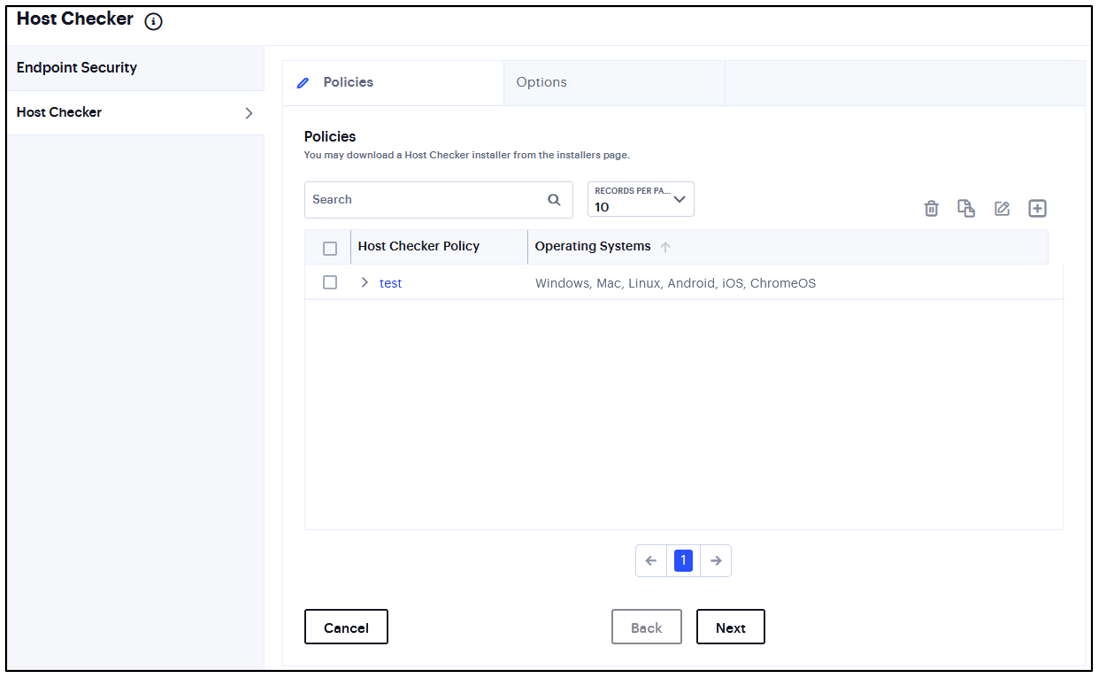Click the search magnifier icon
1099x676 pixels.
pyautogui.click(x=554, y=199)
